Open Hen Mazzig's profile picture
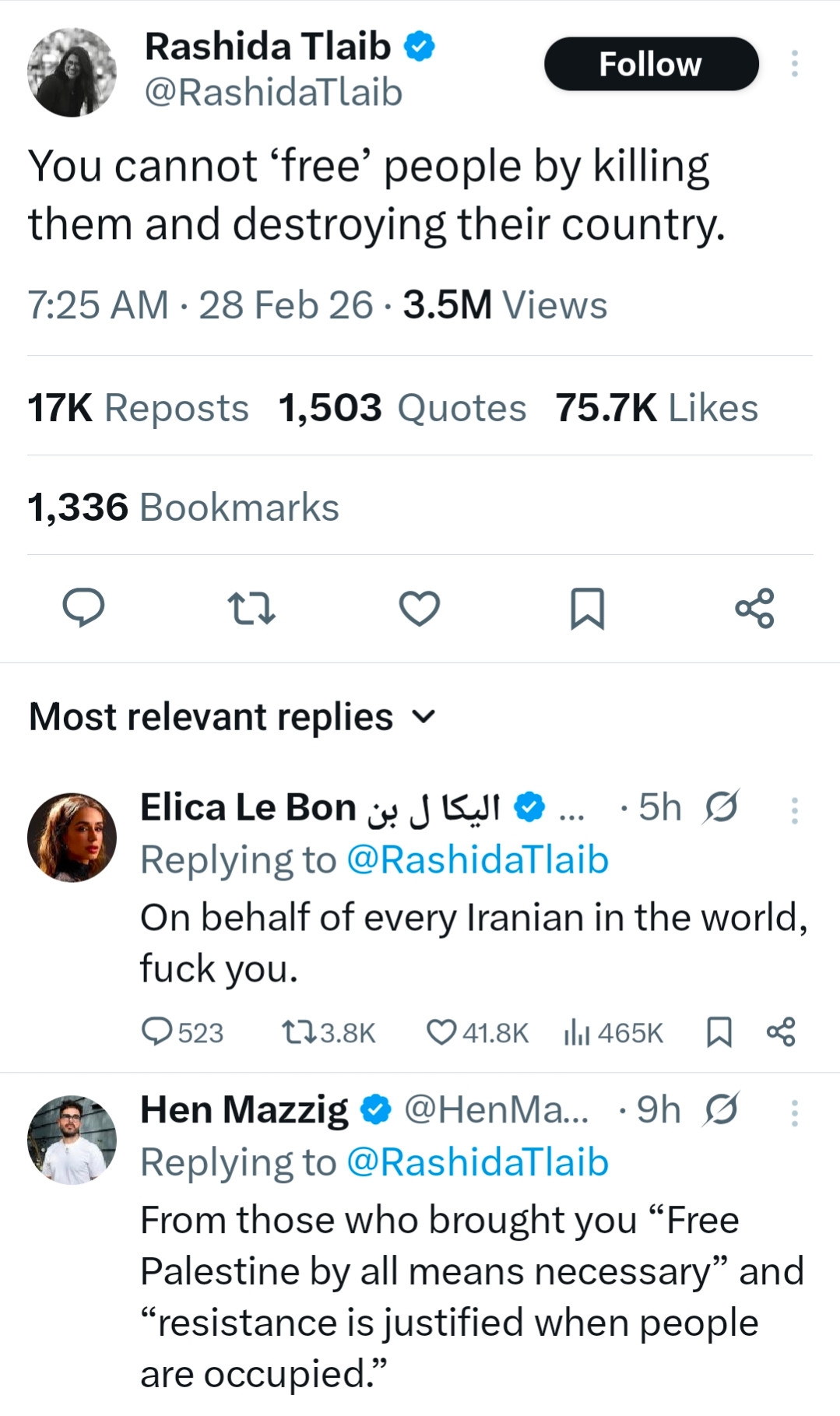The width and height of the screenshot is (840, 1416). [x=72, y=1140]
